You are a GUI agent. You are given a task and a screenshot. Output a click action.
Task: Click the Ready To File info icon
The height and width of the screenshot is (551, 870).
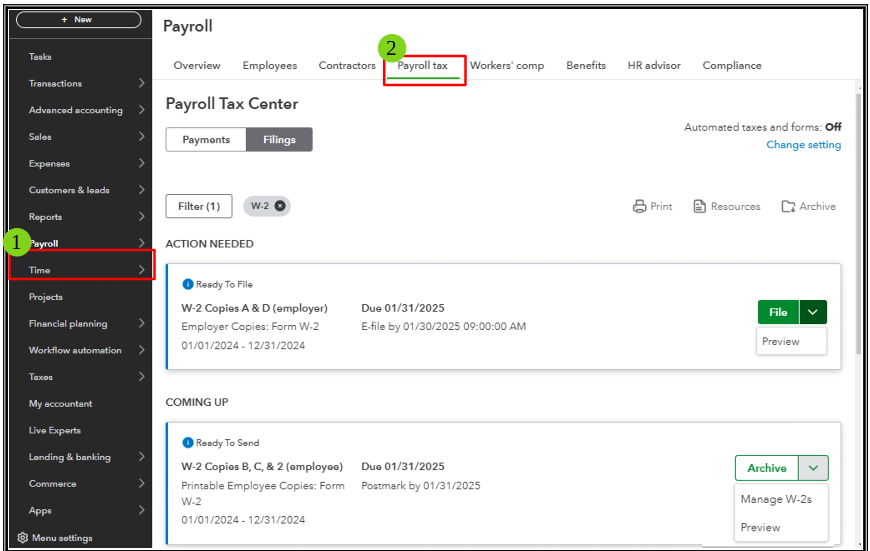pos(188,284)
